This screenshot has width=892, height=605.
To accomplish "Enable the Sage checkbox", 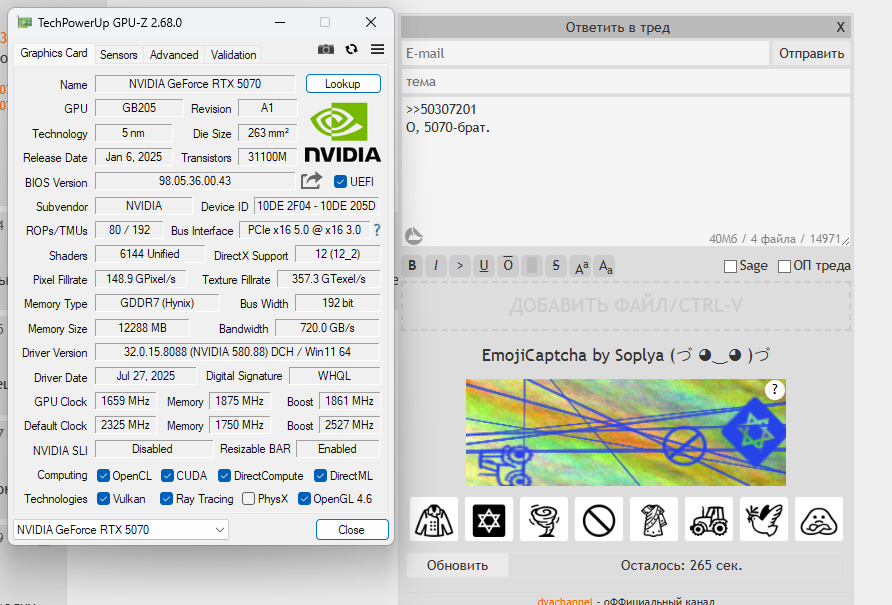I will click(x=730, y=266).
